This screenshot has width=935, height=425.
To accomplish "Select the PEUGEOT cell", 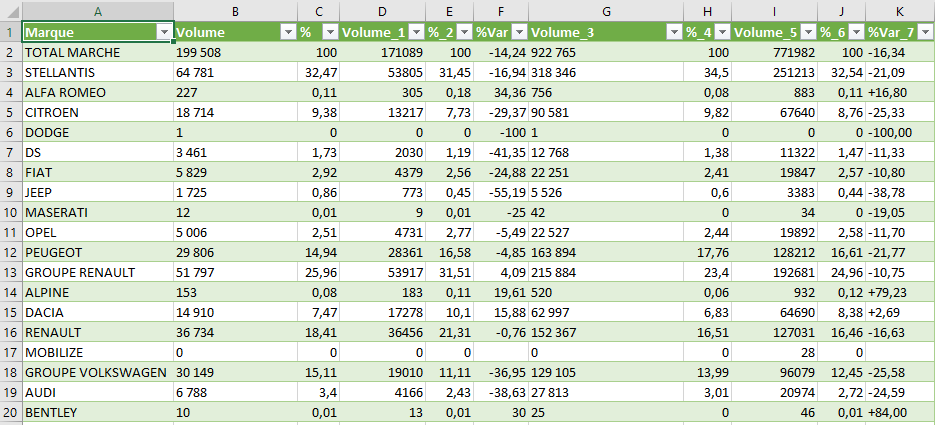I will [98, 253].
